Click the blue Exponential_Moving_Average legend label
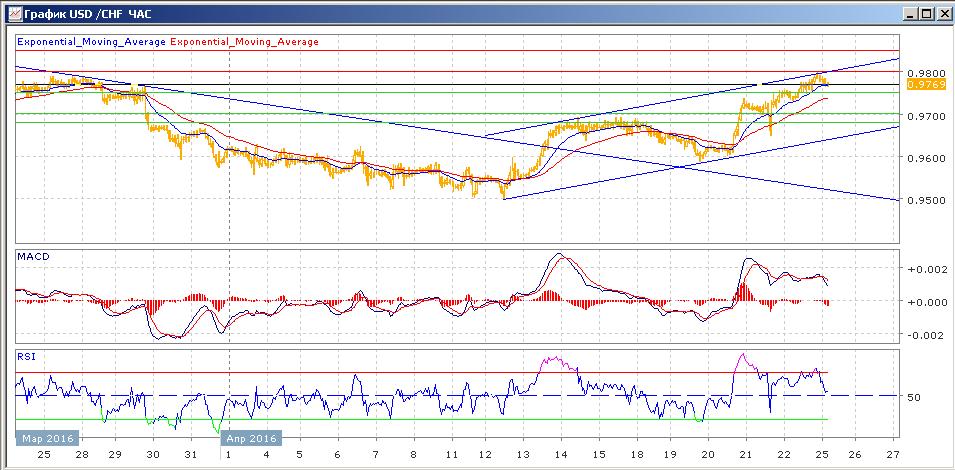This screenshot has height=470, width=955. pos(92,42)
